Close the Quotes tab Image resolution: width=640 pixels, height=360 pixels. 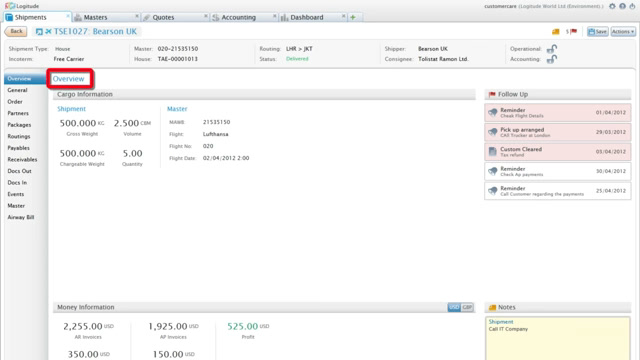click(x=205, y=16)
